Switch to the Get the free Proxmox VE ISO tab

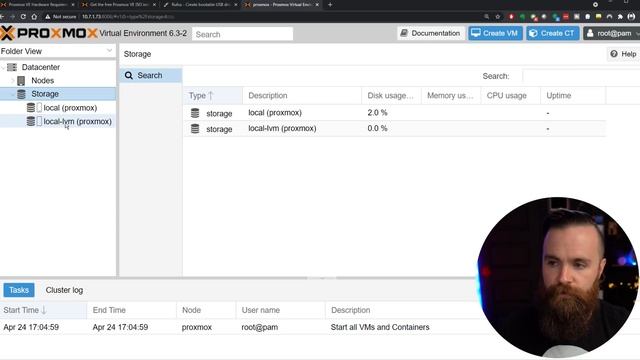pyautogui.click(x=119, y=4)
